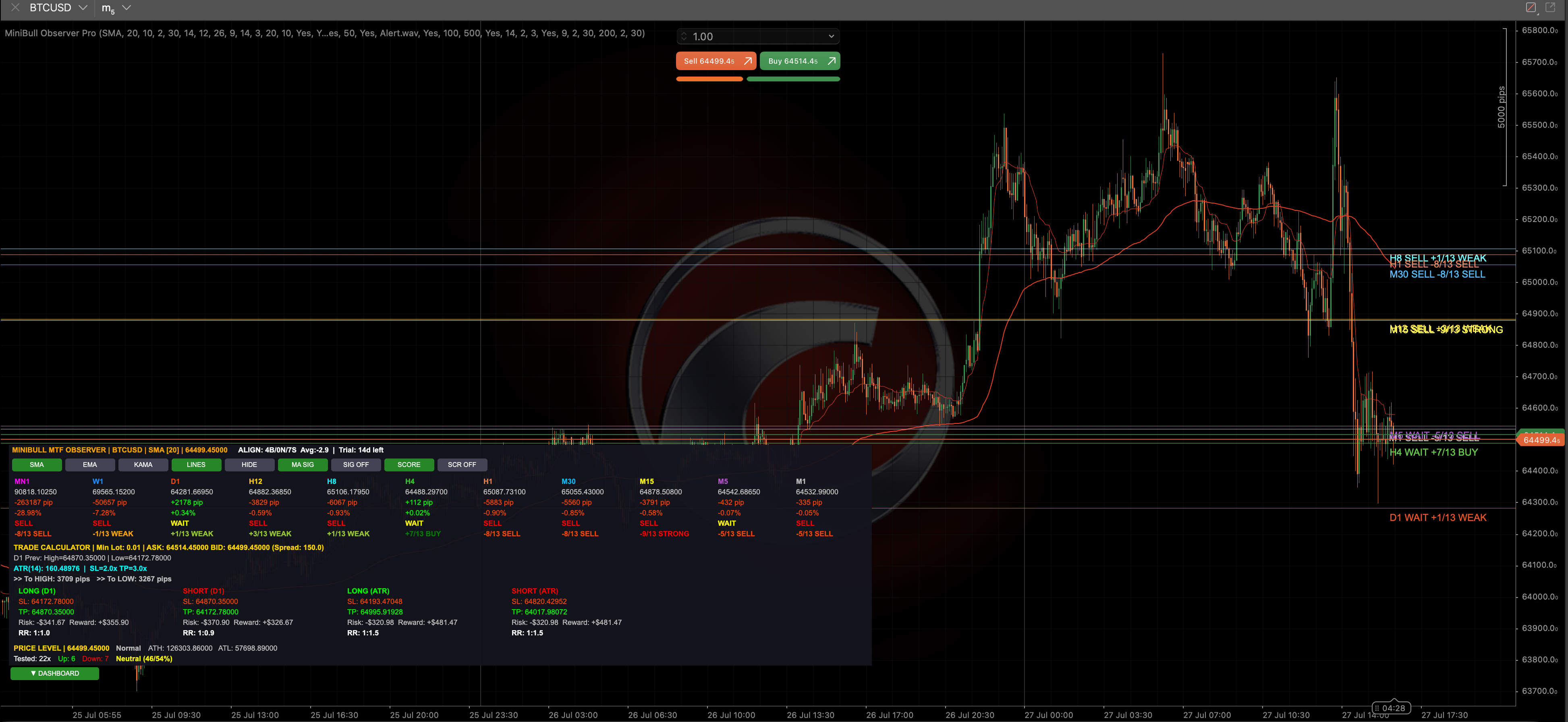Click the SIG OFF button
The image size is (1568, 722).
pyautogui.click(x=355, y=465)
